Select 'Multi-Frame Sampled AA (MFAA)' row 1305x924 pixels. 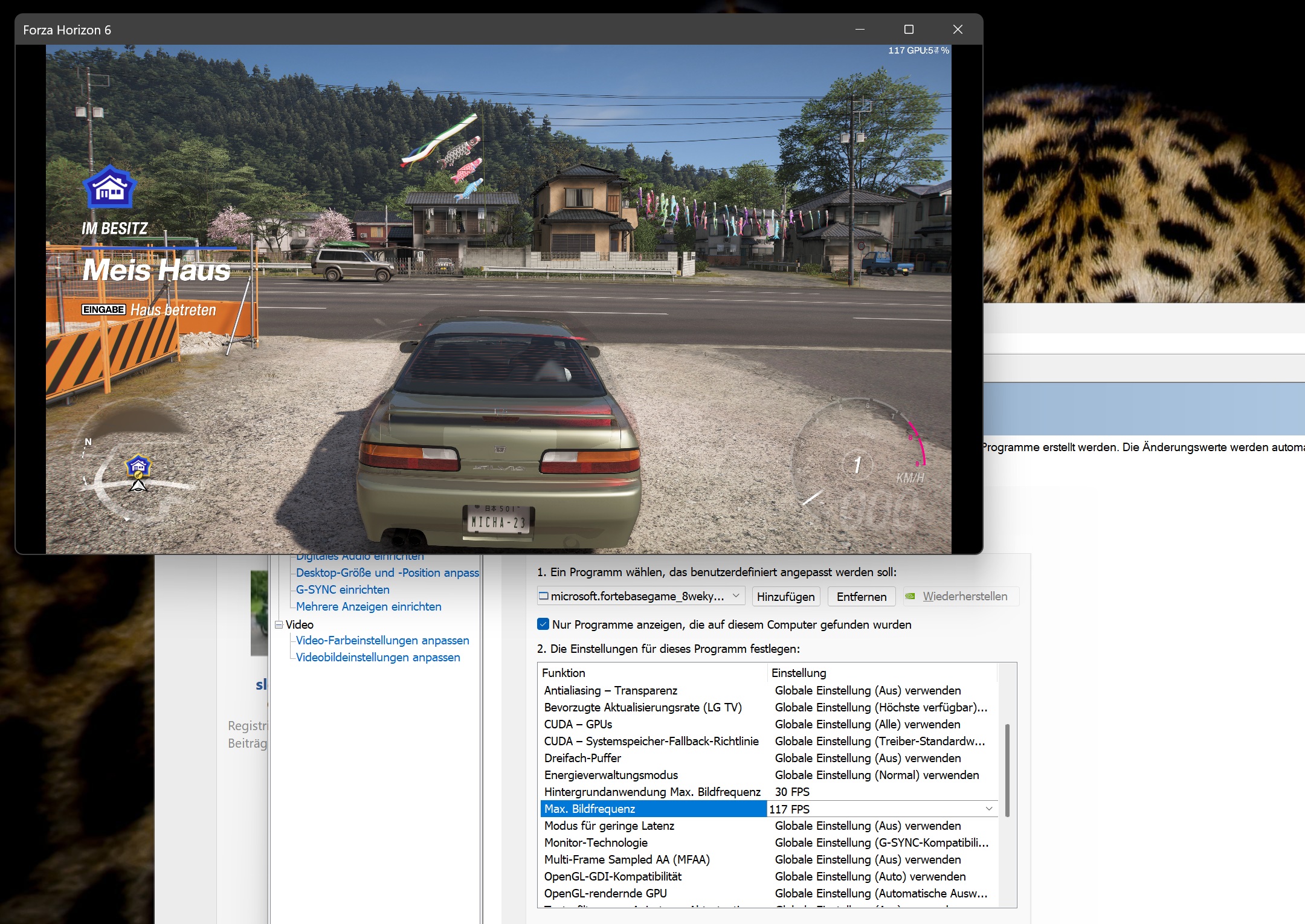pos(768,859)
